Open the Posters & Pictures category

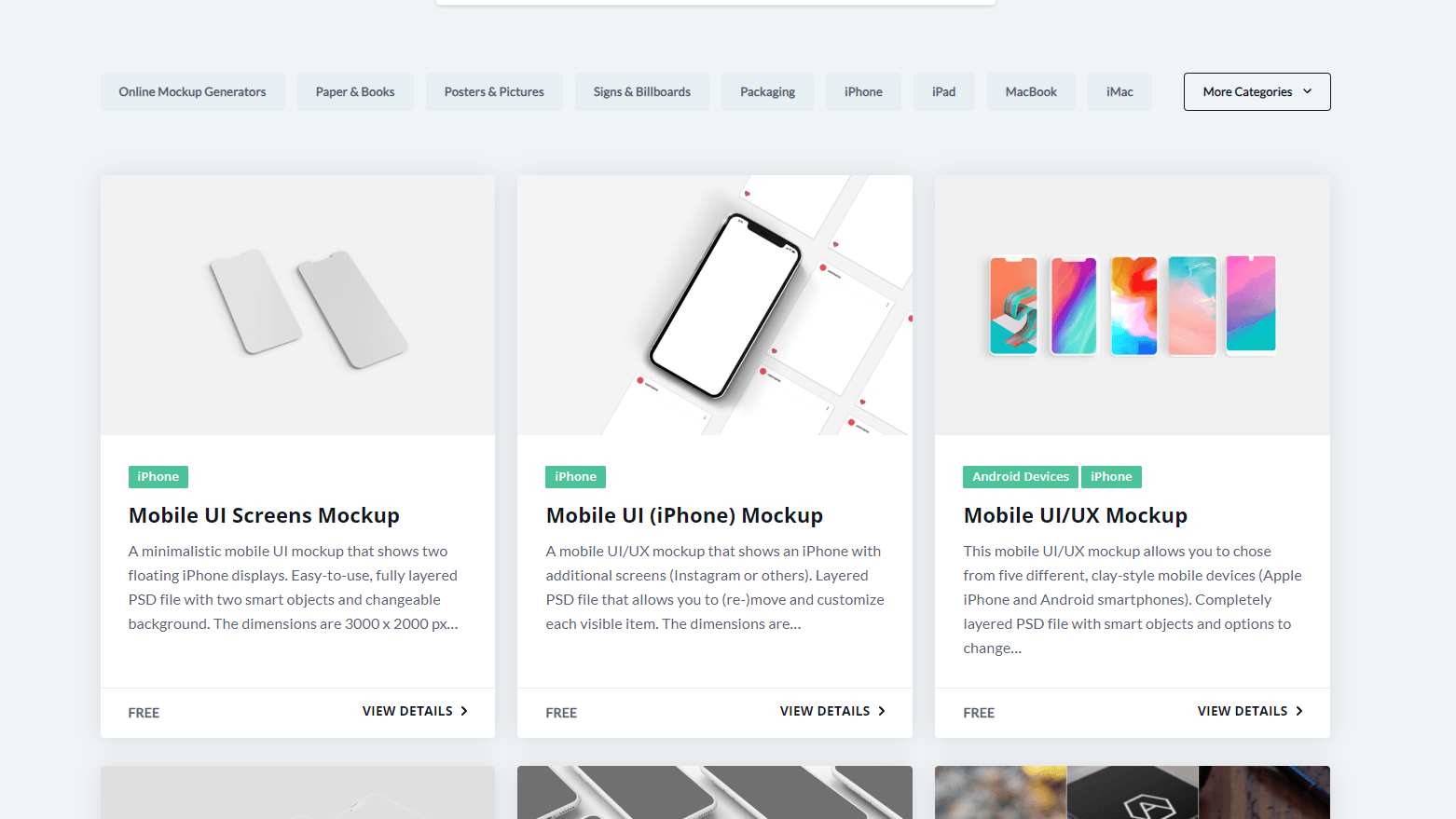[494, 91]
